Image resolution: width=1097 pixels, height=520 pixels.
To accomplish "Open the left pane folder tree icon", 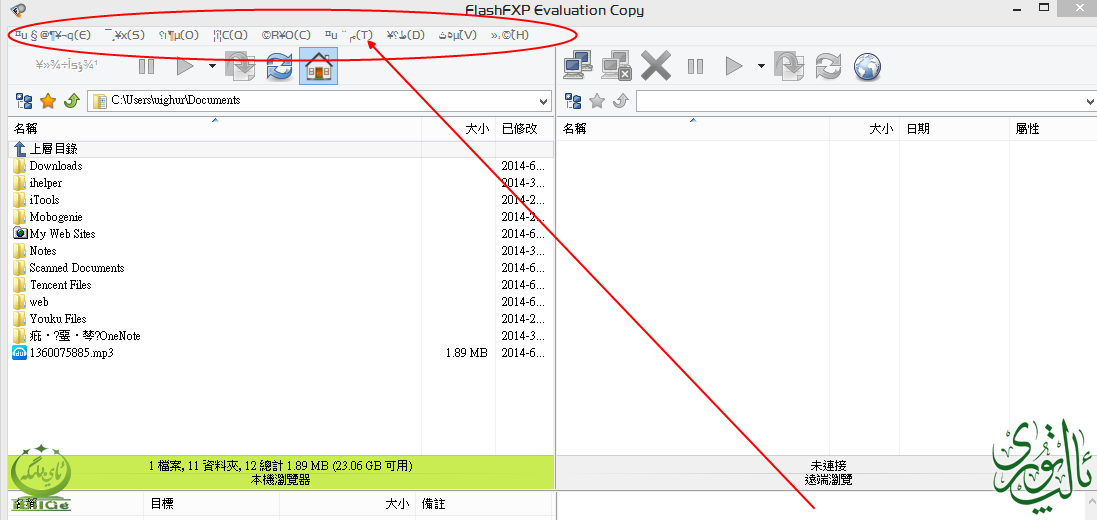I will pos(24,101).
